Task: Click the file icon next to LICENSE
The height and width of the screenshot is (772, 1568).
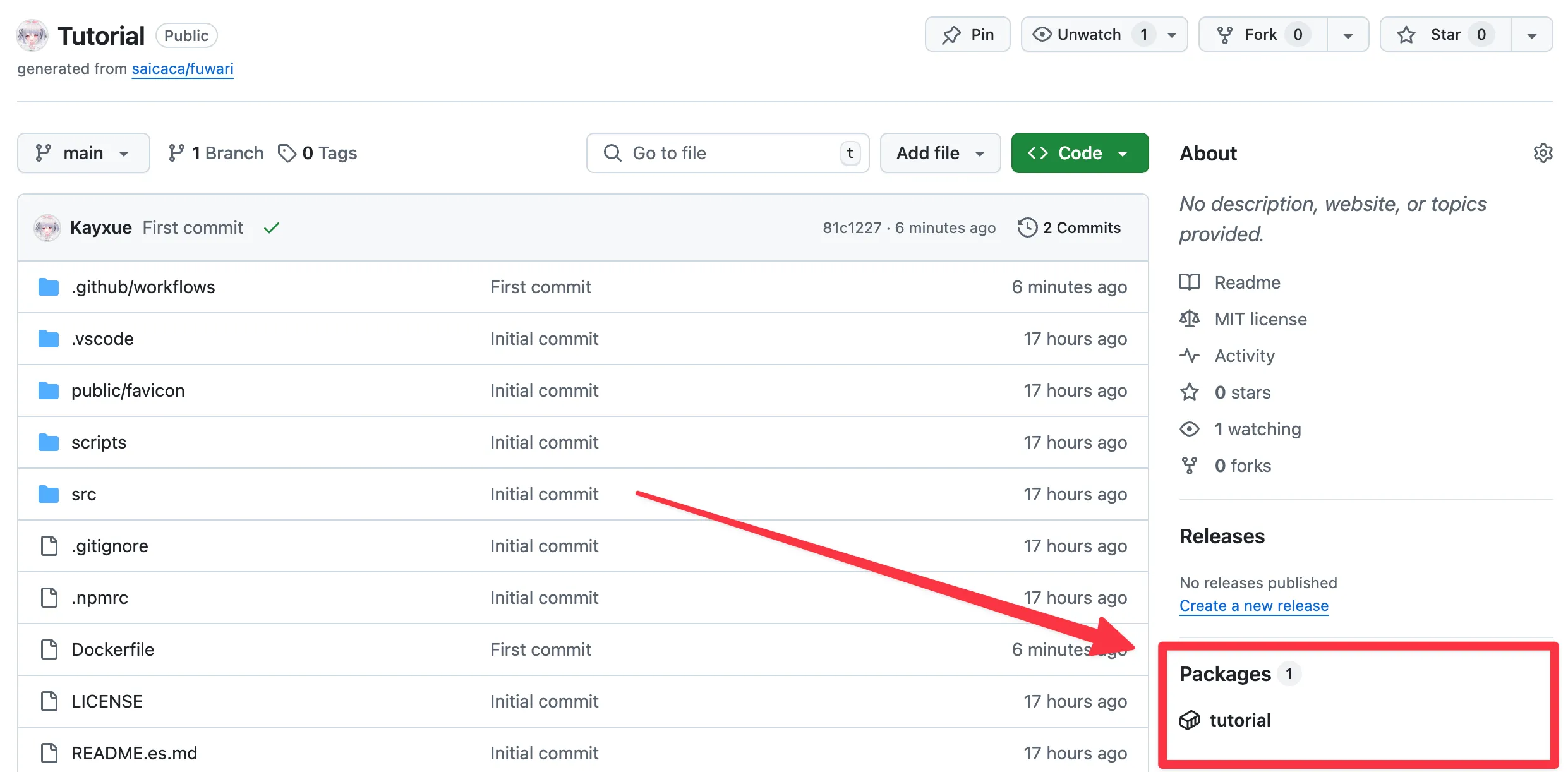Action: [x=49, y=701]
